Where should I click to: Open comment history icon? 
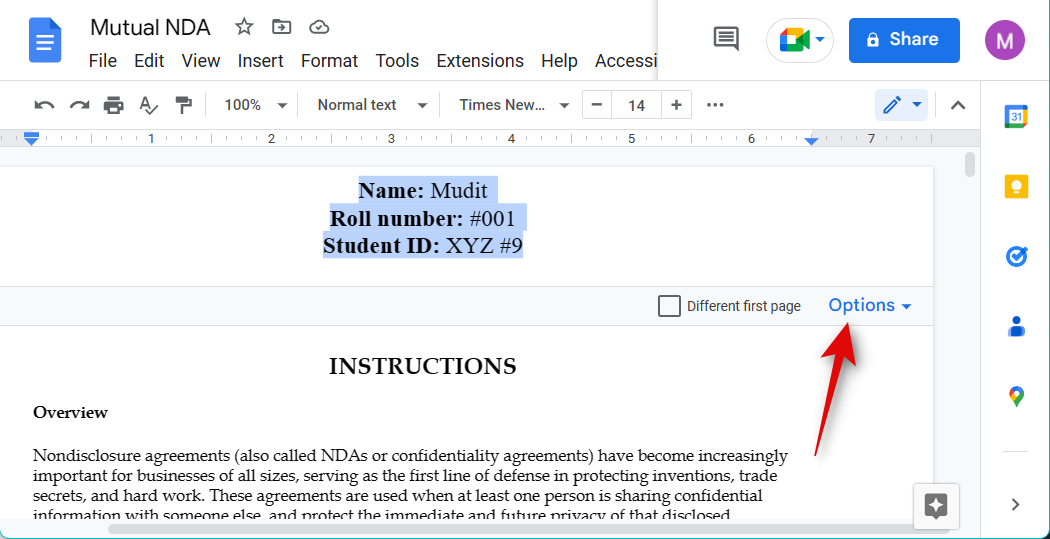726,40
